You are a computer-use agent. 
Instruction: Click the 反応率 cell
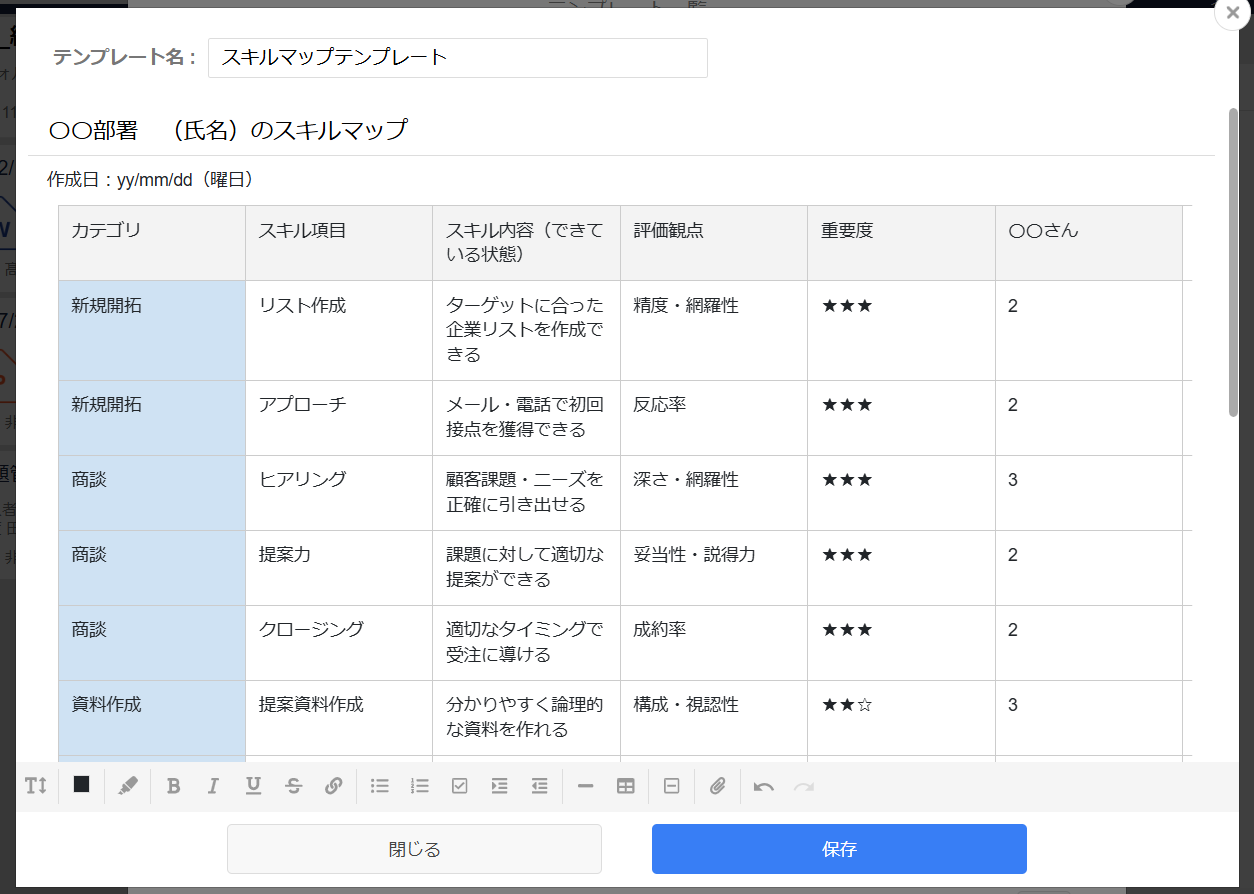714,418
